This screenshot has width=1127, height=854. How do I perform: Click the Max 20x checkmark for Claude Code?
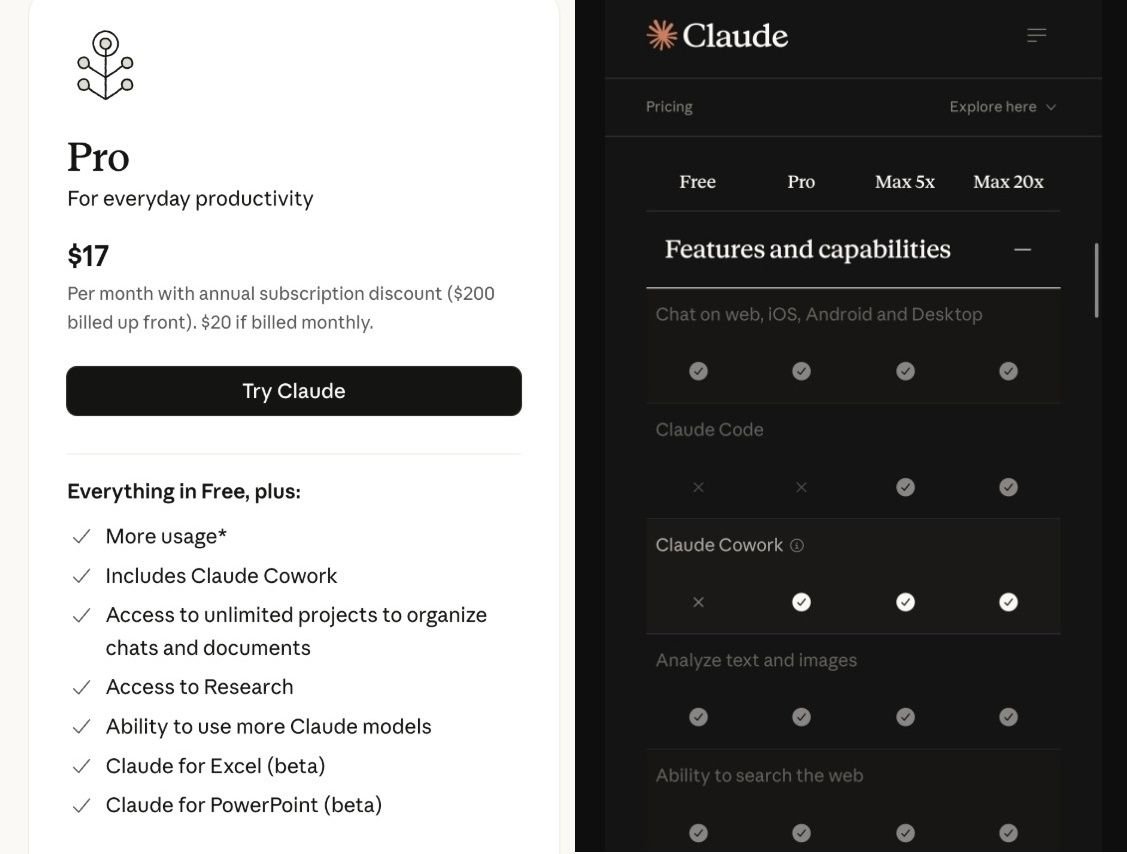pos(1008,487)
